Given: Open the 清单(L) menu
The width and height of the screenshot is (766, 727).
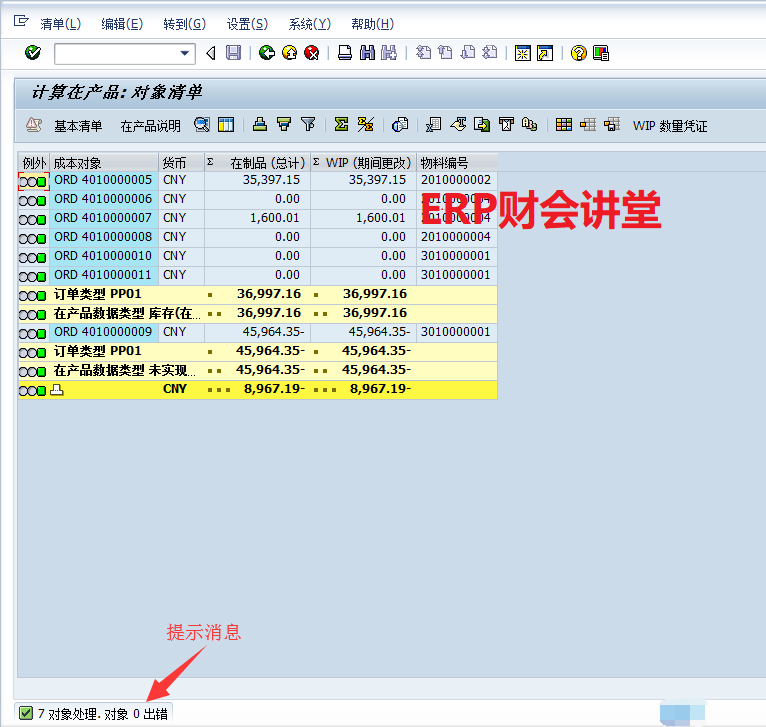Looking at the screenshot, I should (x=60, y=24).
